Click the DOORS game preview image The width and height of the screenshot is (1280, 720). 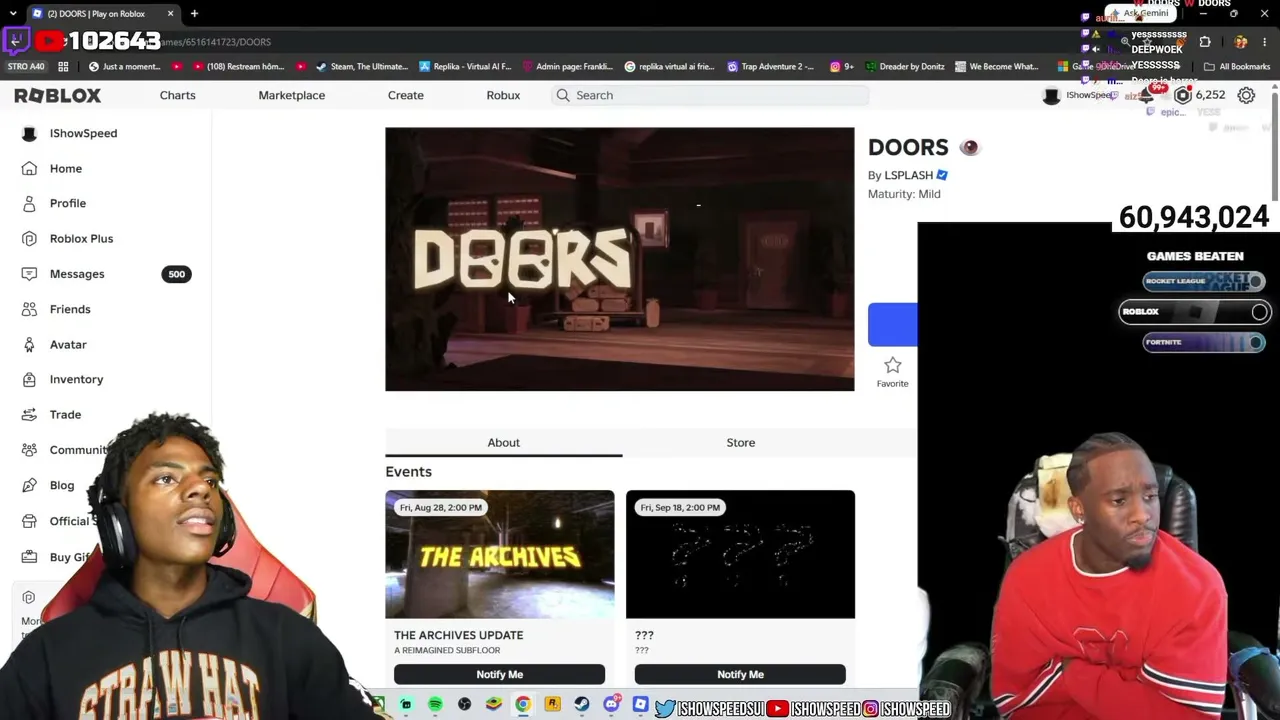(620, 259)
